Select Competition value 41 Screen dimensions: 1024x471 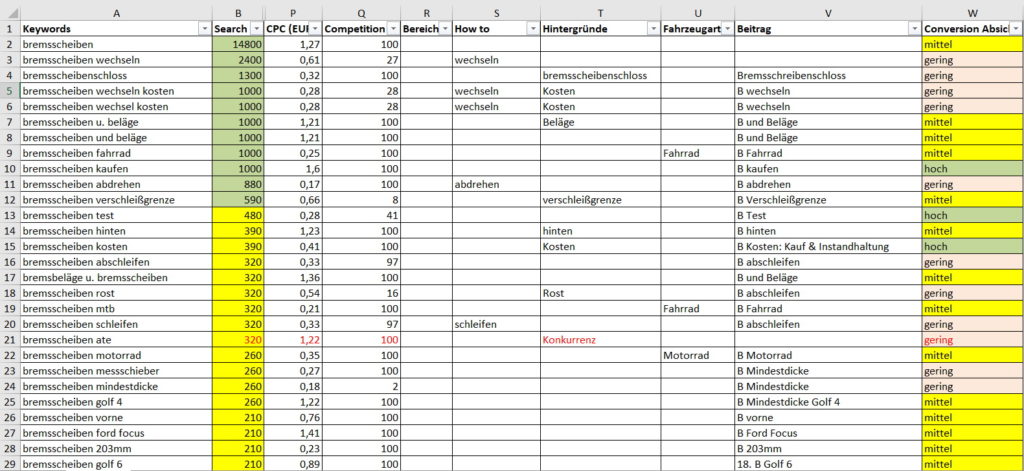361,215
